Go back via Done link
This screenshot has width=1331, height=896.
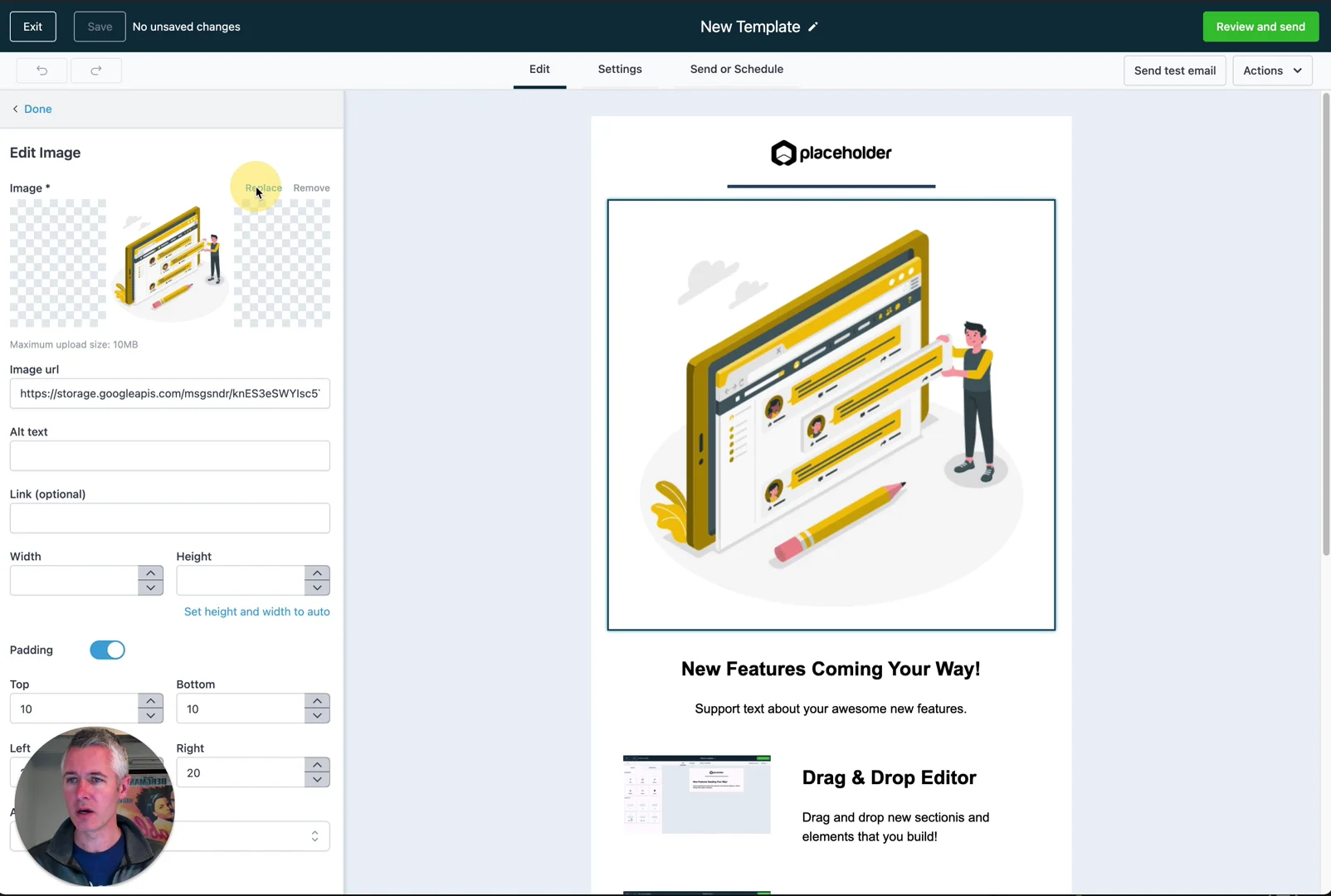click(x=32, y=109)
